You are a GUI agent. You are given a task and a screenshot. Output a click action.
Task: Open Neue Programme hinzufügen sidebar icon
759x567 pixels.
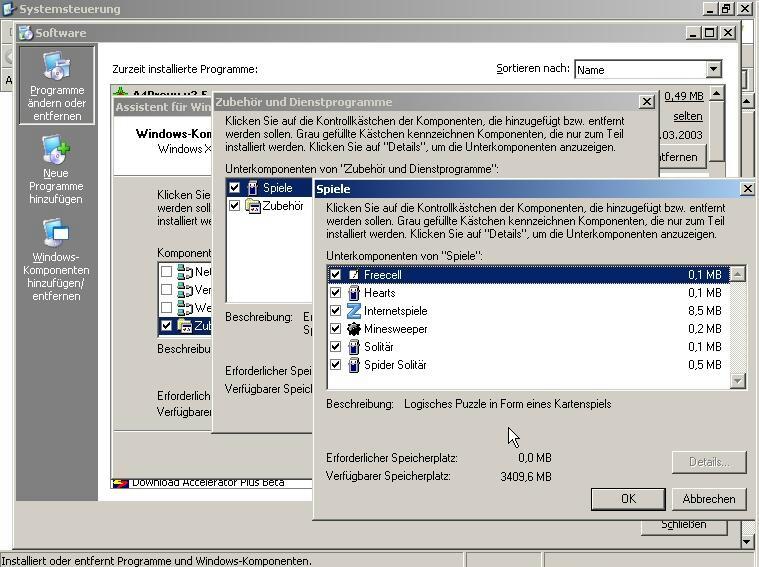coord(56,149)
